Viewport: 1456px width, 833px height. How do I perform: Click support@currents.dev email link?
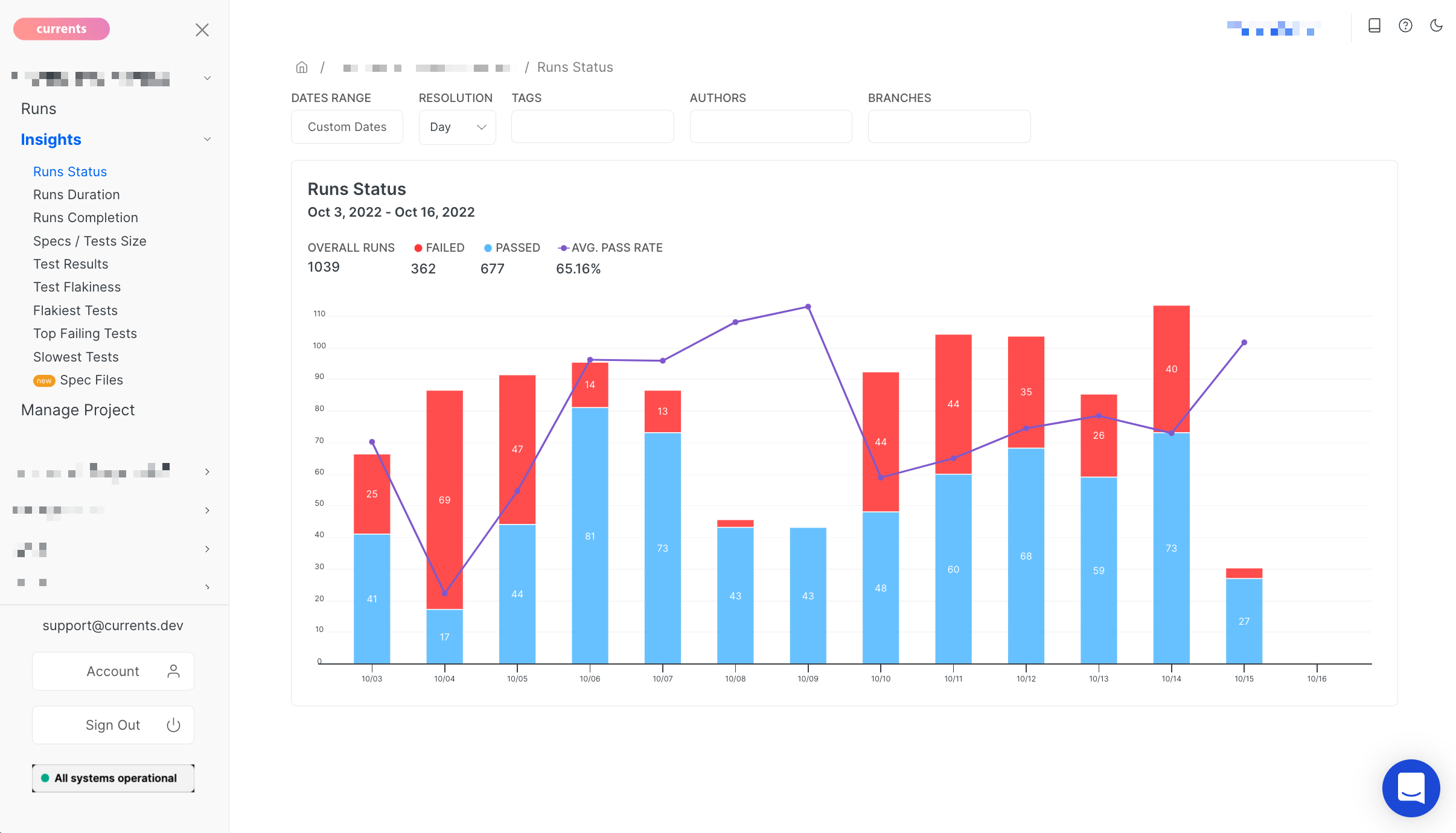113,625
